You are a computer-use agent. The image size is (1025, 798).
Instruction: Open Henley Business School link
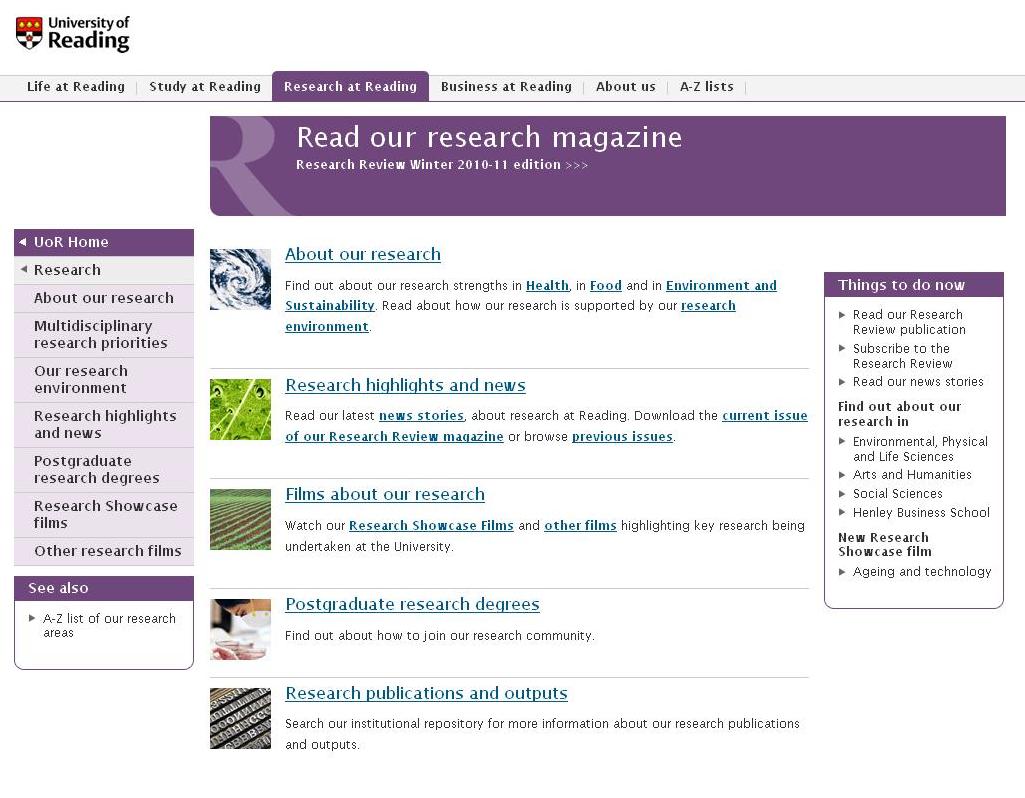click(921, 513)
